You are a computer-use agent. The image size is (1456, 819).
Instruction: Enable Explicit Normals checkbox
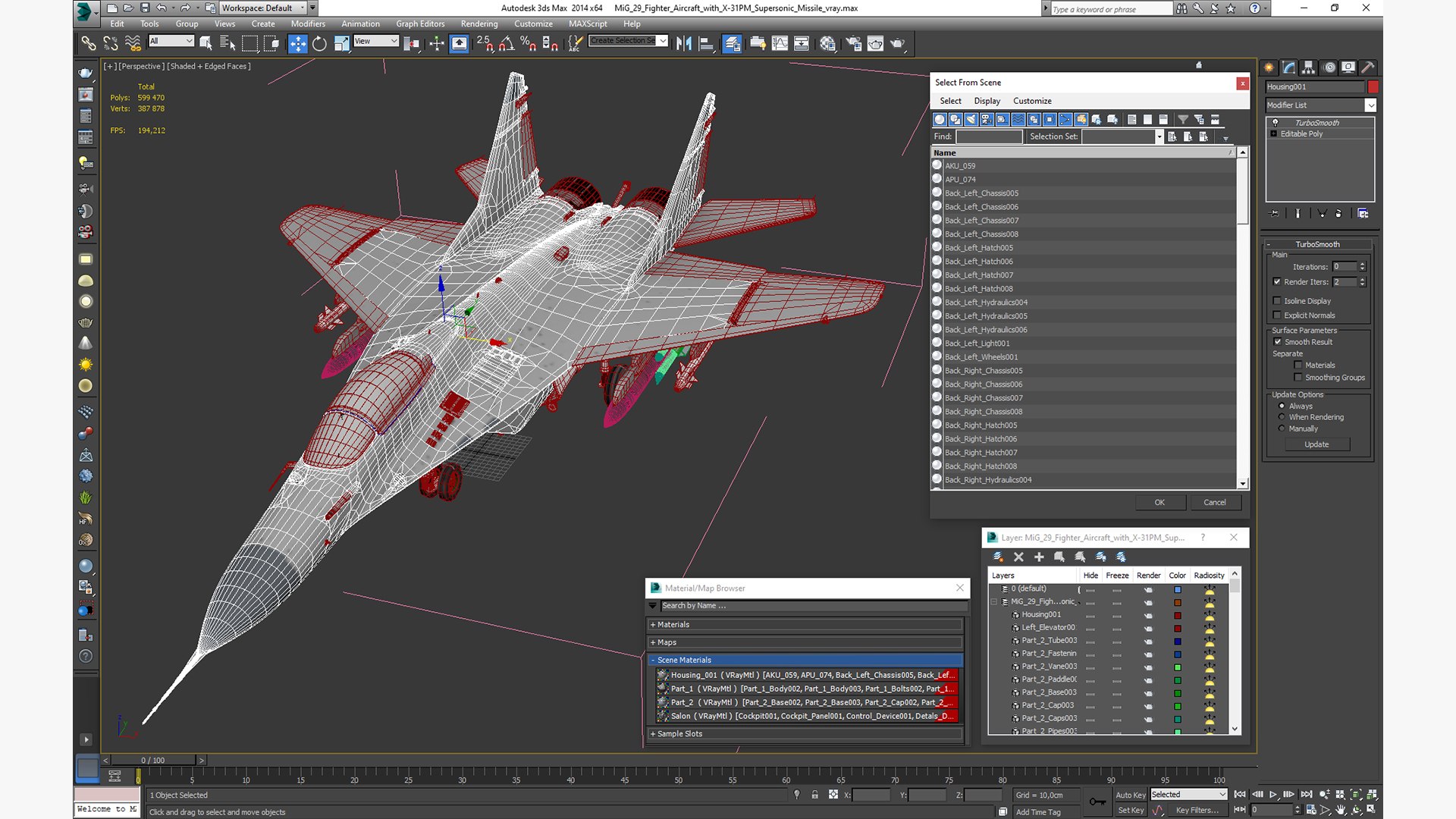pyautogui.click(x=1277, y=315)
